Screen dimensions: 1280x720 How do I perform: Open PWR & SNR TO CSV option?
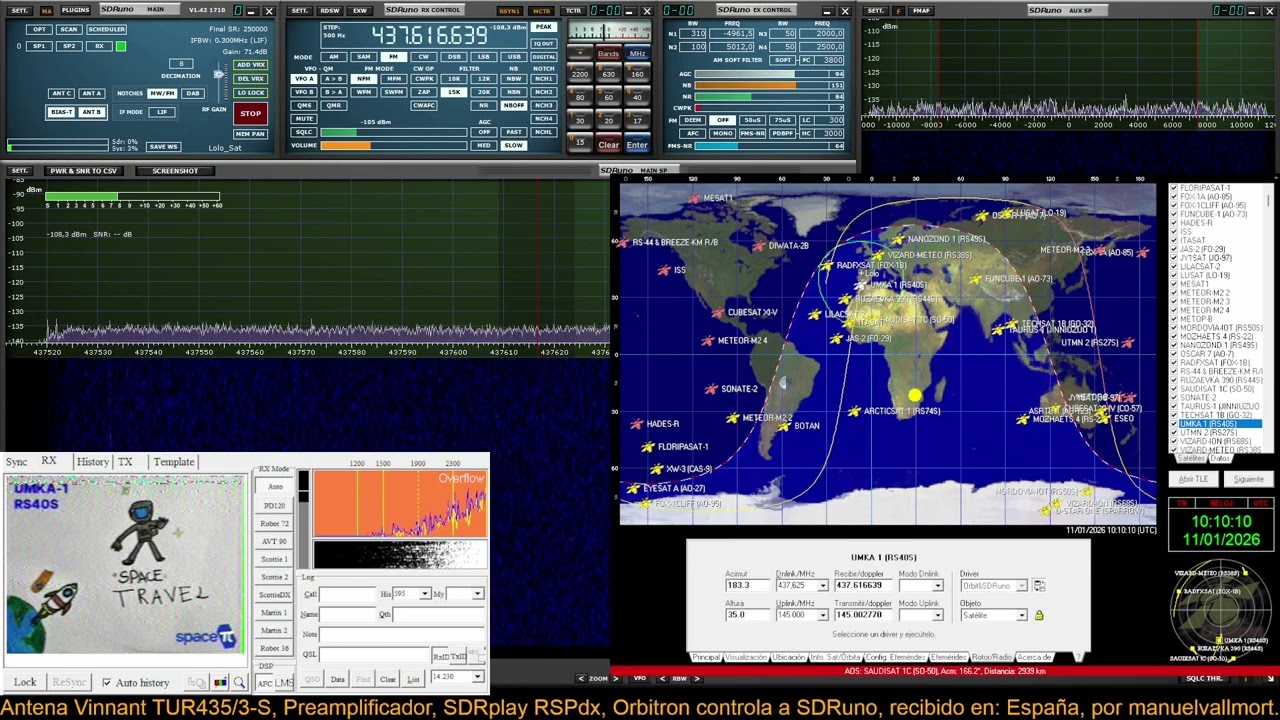pyautogui.click(x=84, y=171)
